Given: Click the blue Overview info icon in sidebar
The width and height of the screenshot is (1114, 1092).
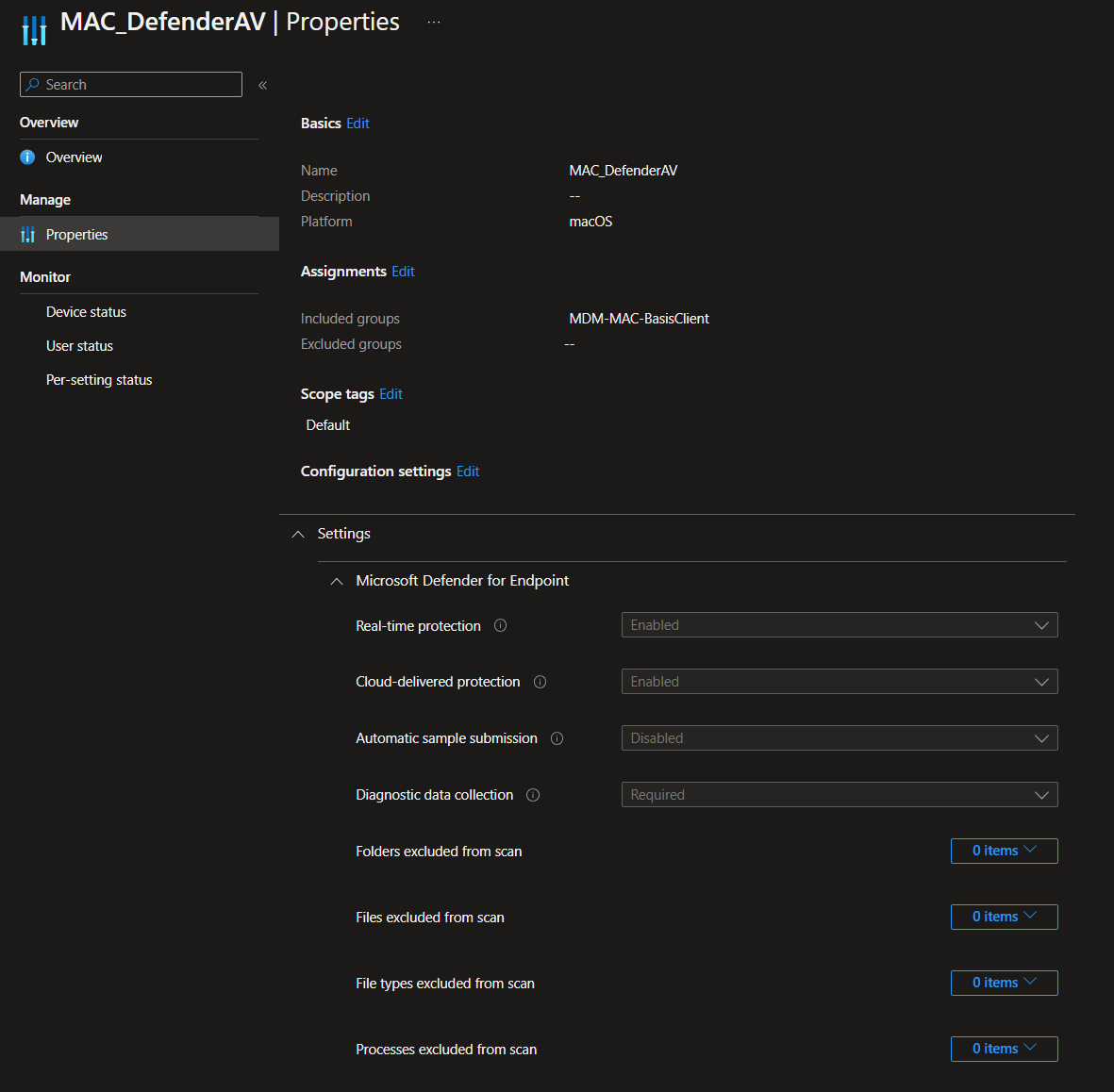Looking at the screenshot, I should coord(27,157).
